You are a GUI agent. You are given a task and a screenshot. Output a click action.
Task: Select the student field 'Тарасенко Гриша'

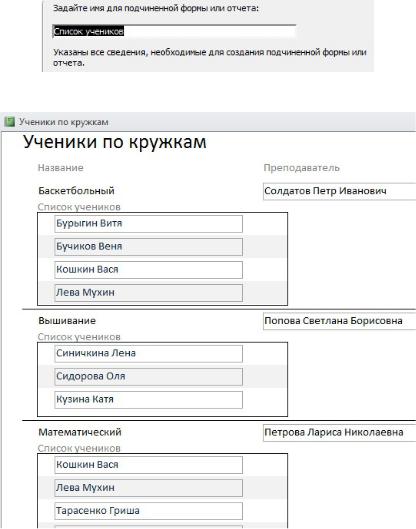pyautogui.click(x=148, y=511)
